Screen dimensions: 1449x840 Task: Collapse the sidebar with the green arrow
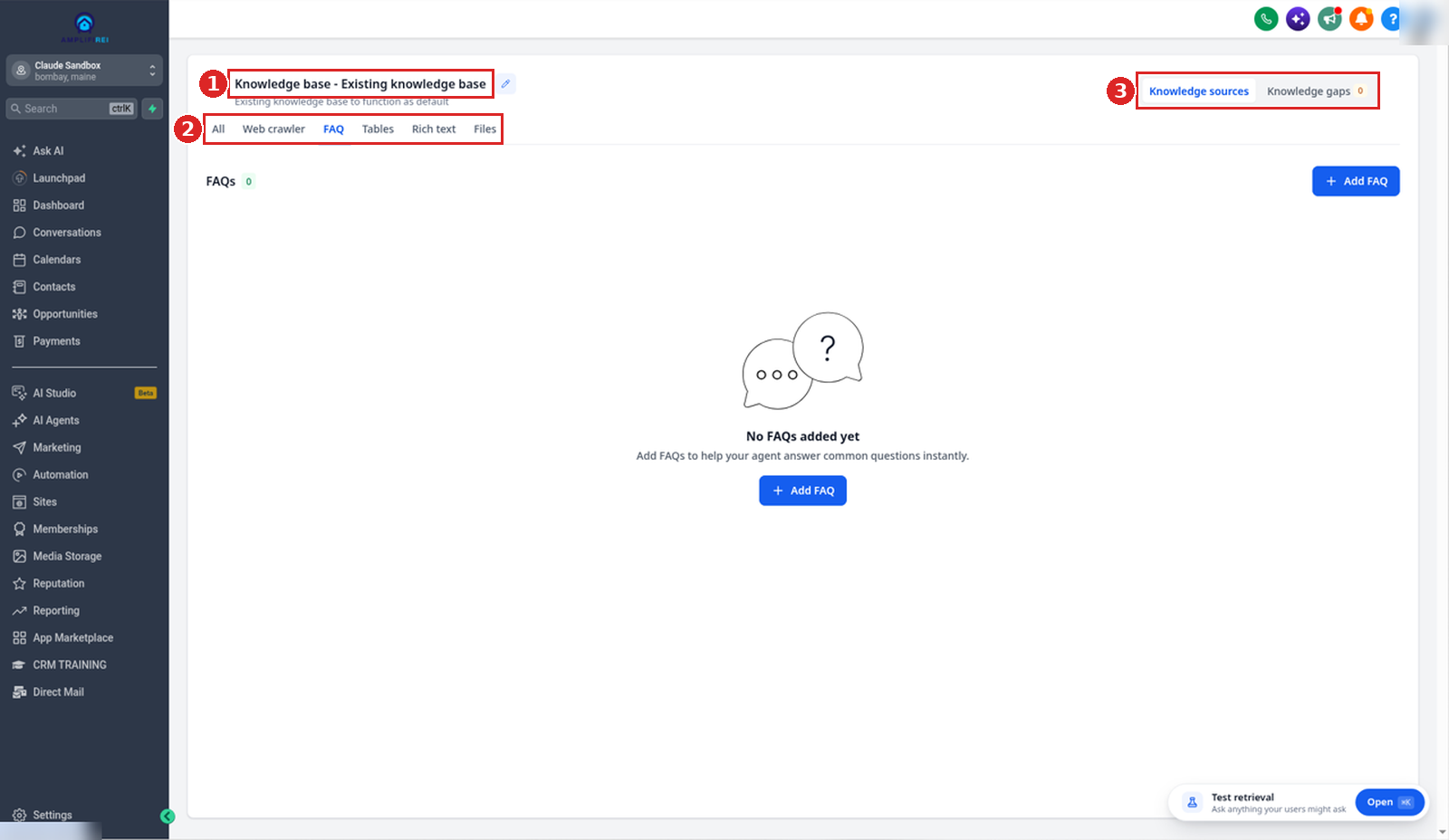167,816
